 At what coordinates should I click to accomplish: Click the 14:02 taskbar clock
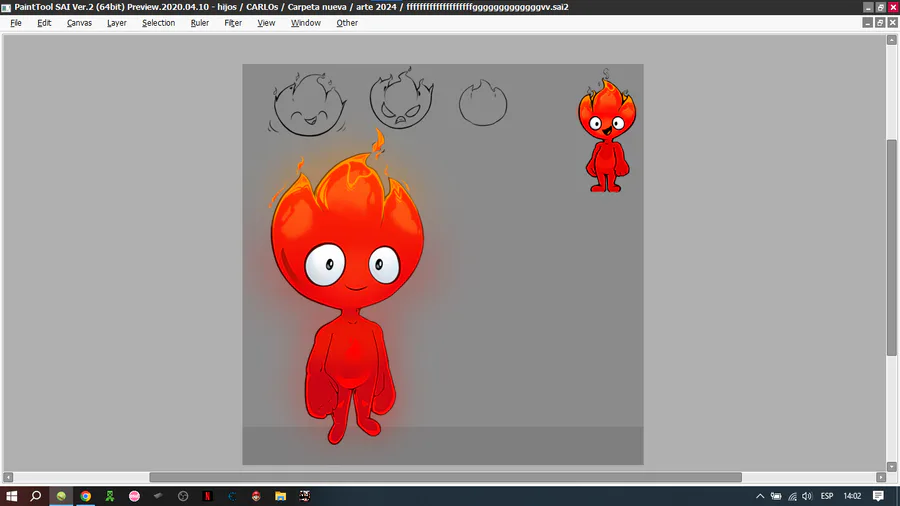point(852,496)
